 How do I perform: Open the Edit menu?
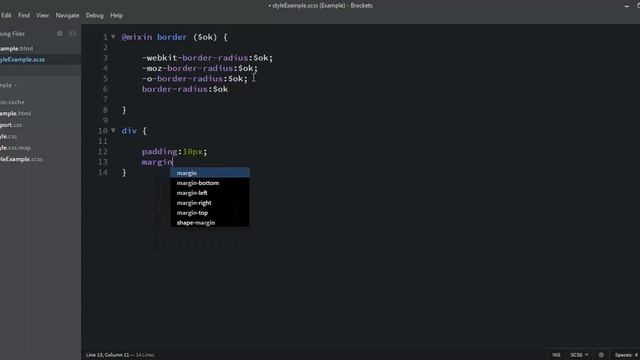(6, 16)
